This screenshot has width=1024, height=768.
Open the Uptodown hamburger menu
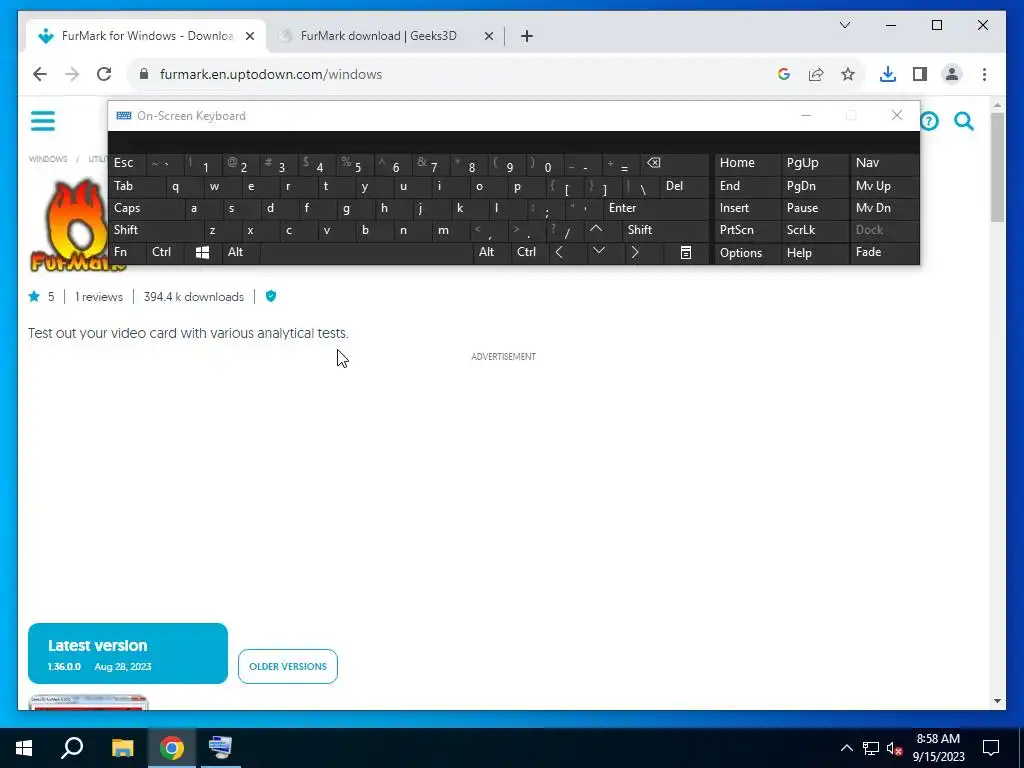(43, 121)
